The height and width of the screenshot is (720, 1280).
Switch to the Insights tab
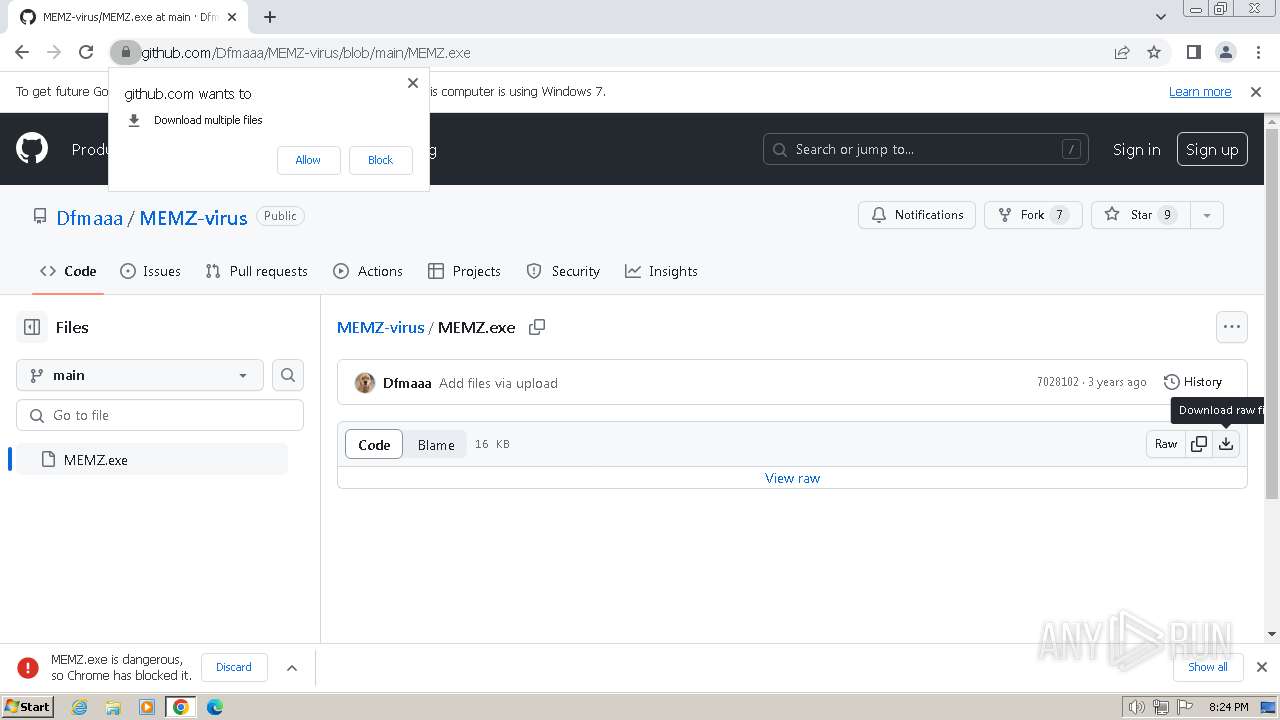(x=661, y=271)
